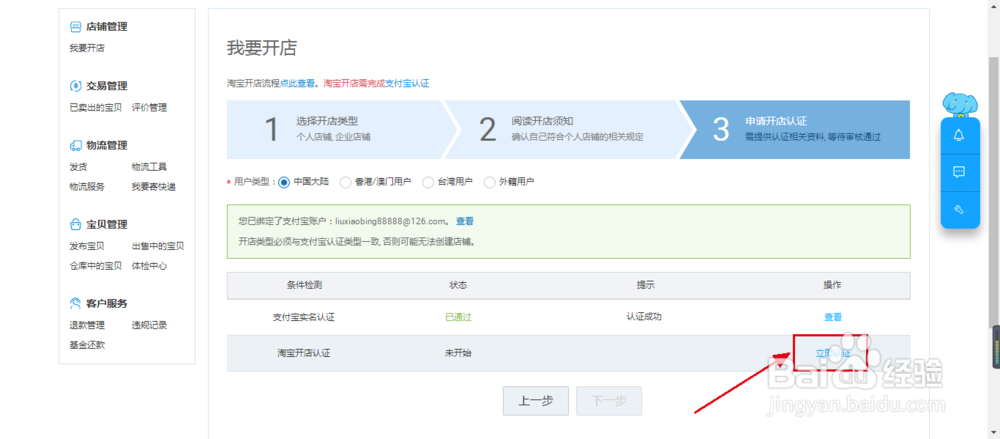
Task: Open notifications bell in floating panel
Action: [x=959, y=135]
